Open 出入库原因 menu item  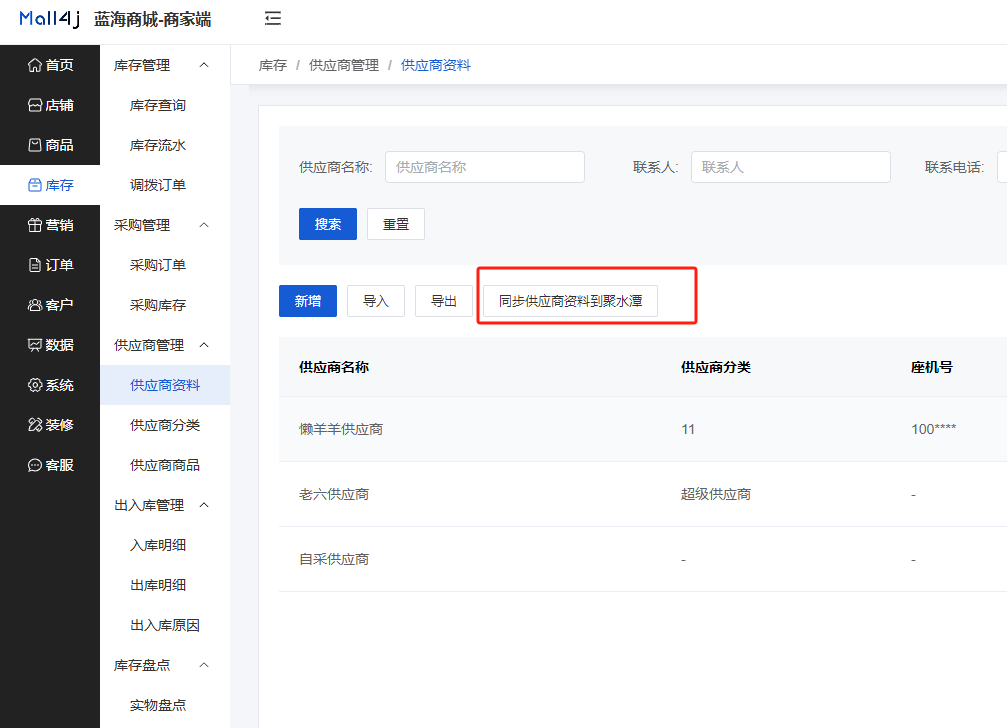pos(165,625)
